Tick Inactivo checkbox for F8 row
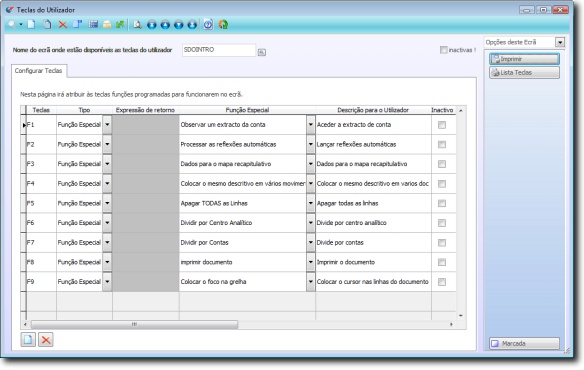Viewport: 584px width, 370px height. coord(442,262)
